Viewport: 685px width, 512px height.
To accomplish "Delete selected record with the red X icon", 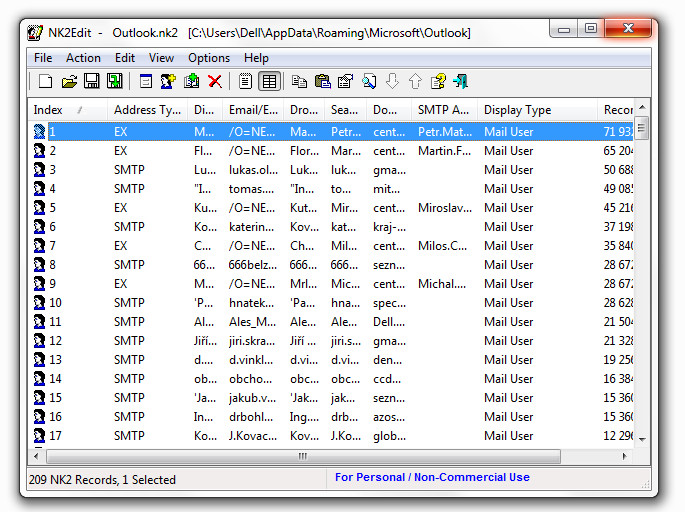I will click(214, 81).
